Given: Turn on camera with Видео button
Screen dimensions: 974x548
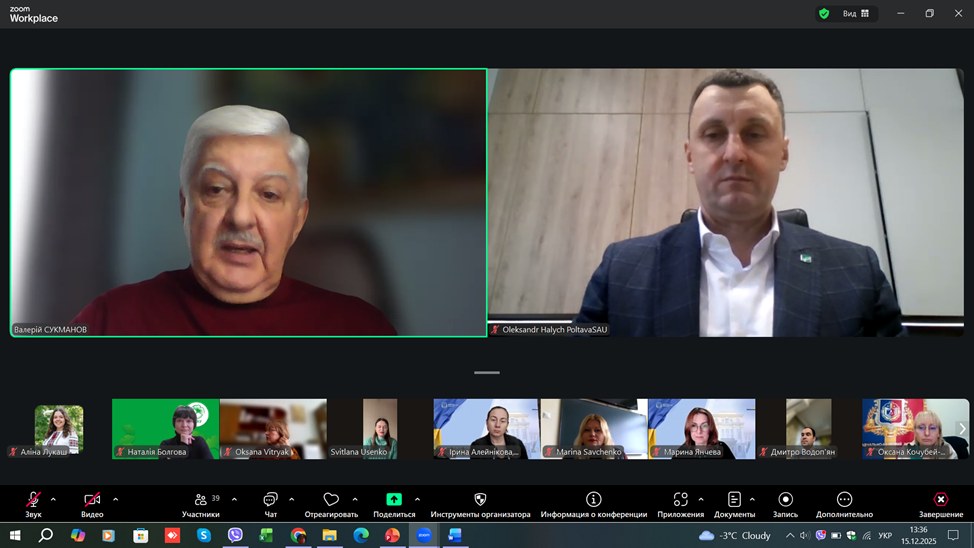Looking at the screenshot, I should (x=92, y=500).
